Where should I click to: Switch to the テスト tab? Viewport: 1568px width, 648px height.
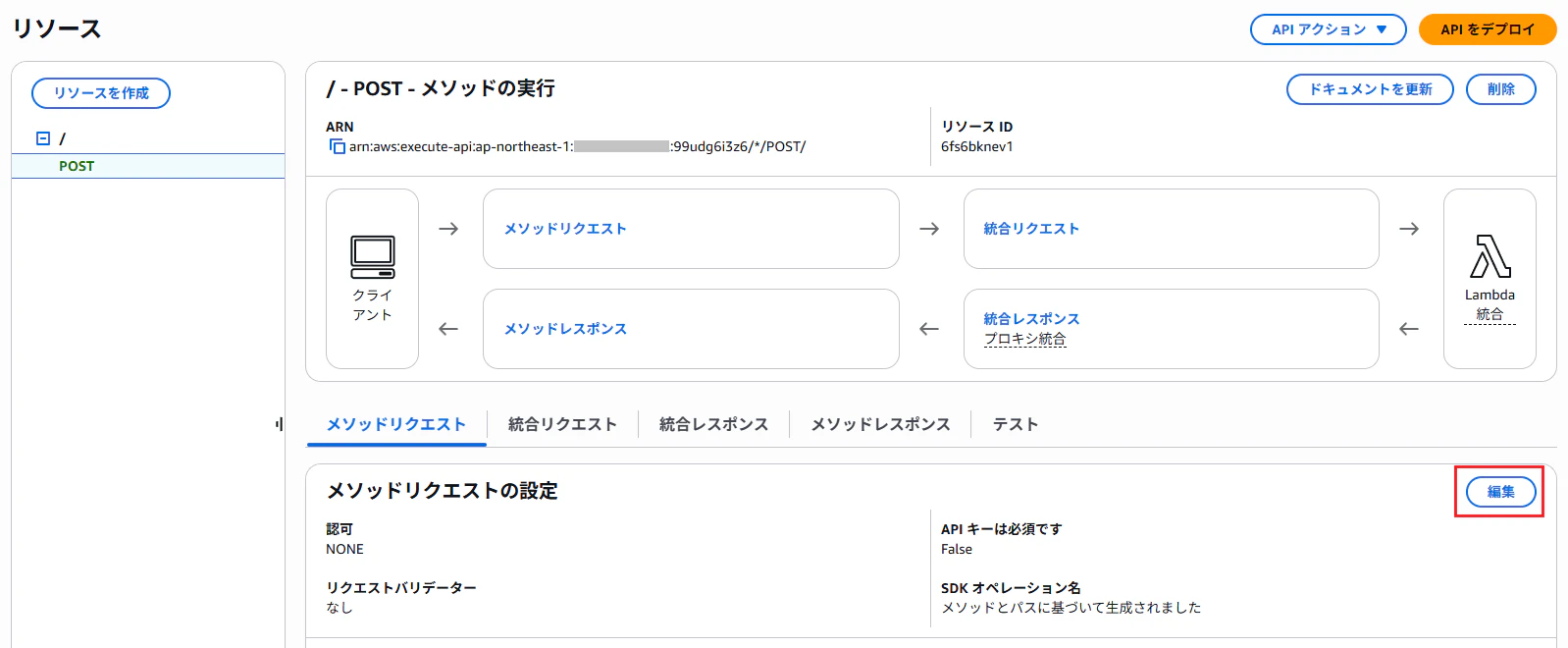tap(1015, 424)
